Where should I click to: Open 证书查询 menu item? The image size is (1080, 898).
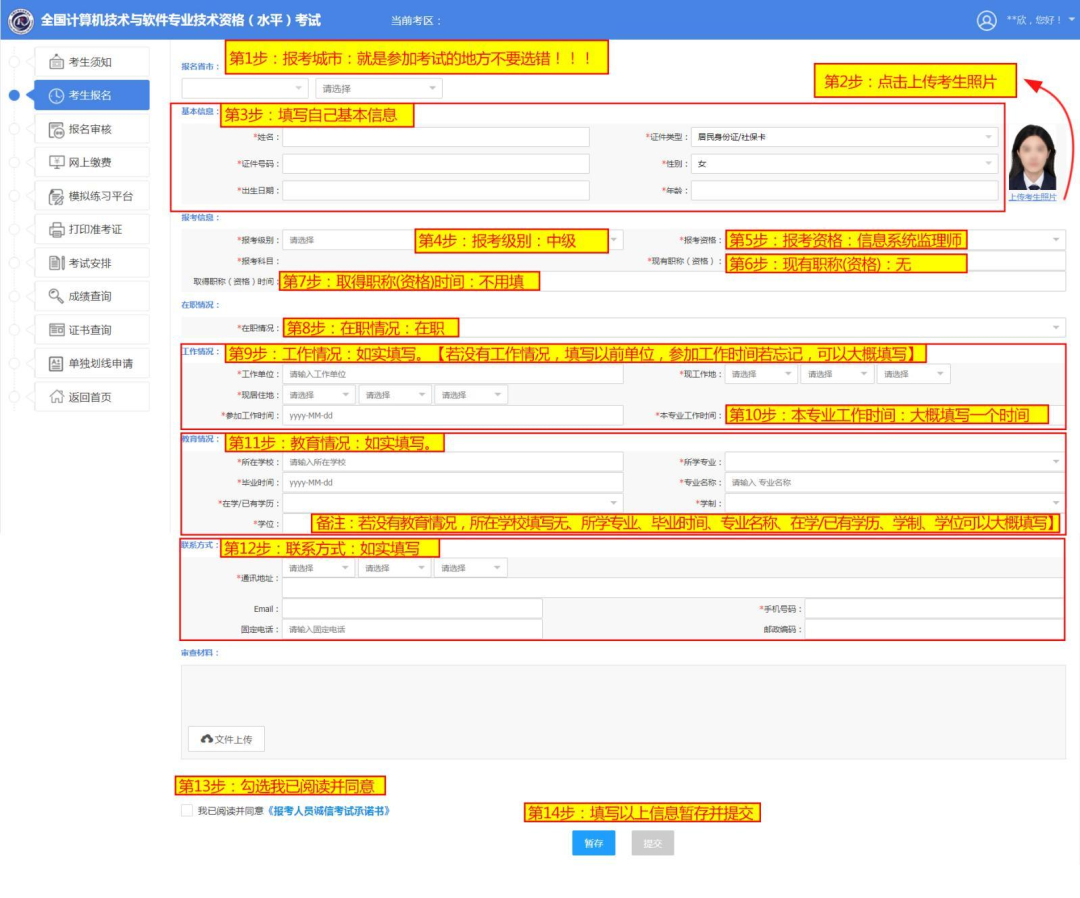coord(92,330)
